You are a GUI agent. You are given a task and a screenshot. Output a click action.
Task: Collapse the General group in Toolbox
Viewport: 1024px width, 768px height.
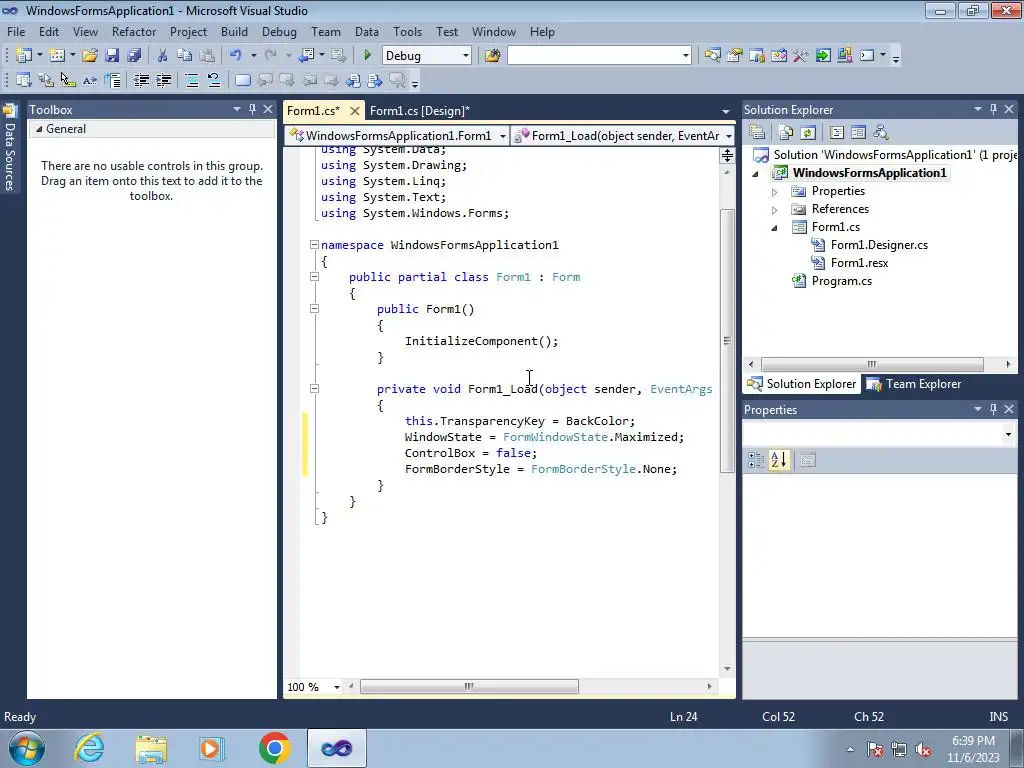(x=39, y=129)
